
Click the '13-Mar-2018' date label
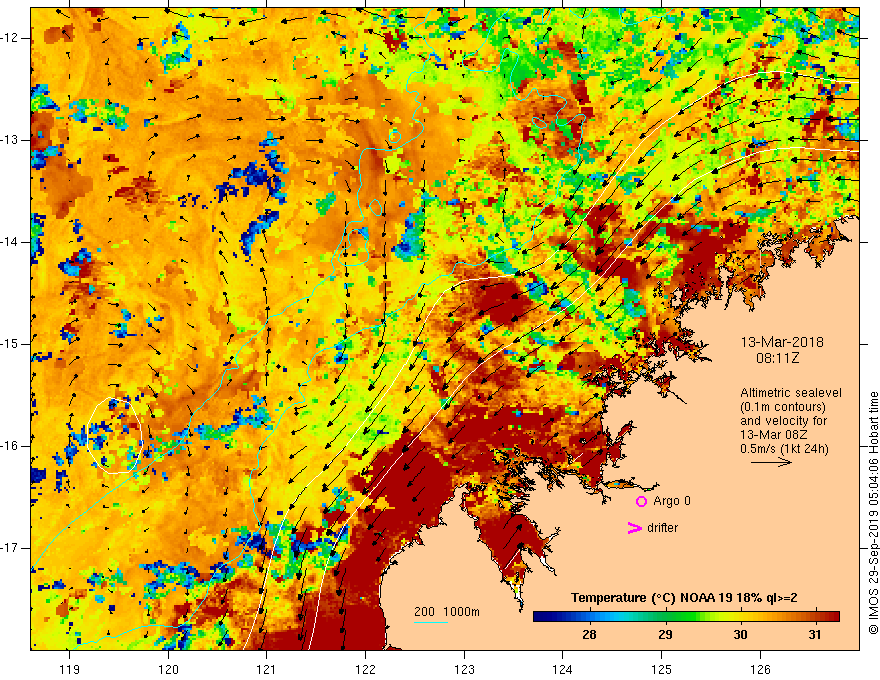[782, 342]
